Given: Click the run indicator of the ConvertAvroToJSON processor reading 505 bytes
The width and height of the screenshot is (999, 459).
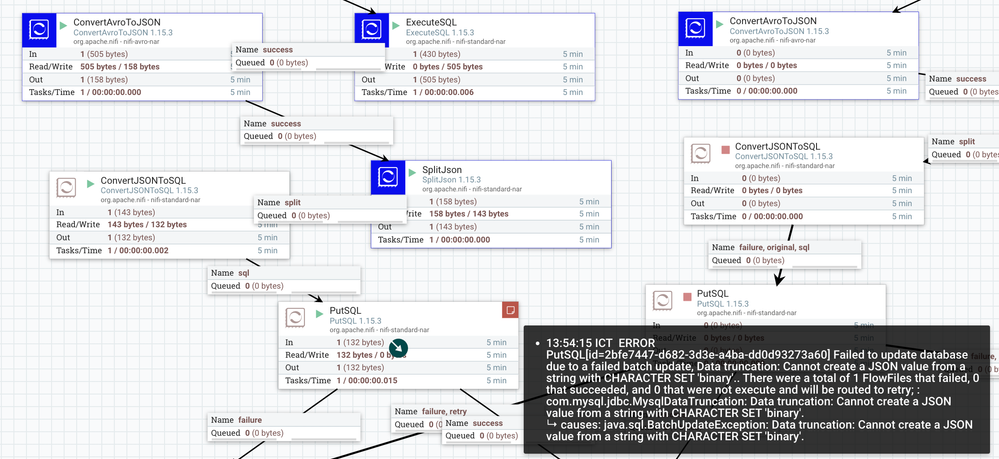Looking at the screenshot, I should point(63,26).
